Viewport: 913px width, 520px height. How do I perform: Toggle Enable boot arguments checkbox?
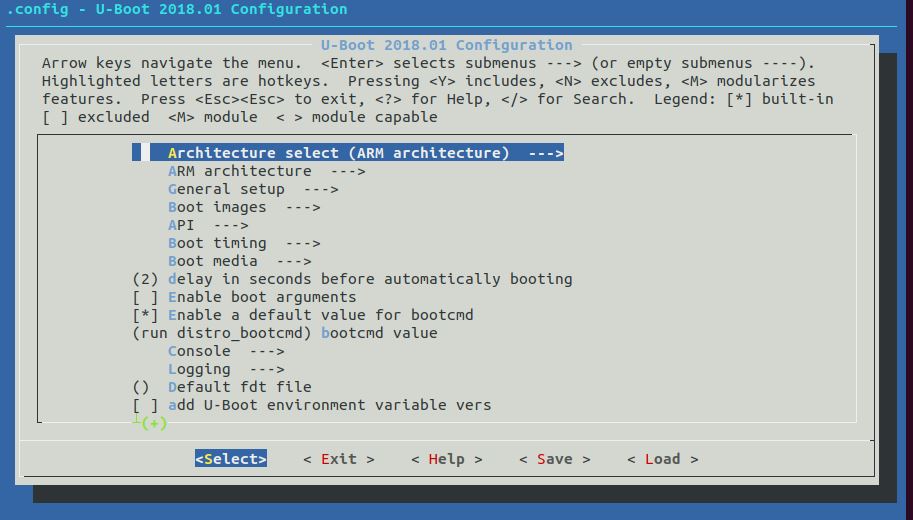coord(244,297)
